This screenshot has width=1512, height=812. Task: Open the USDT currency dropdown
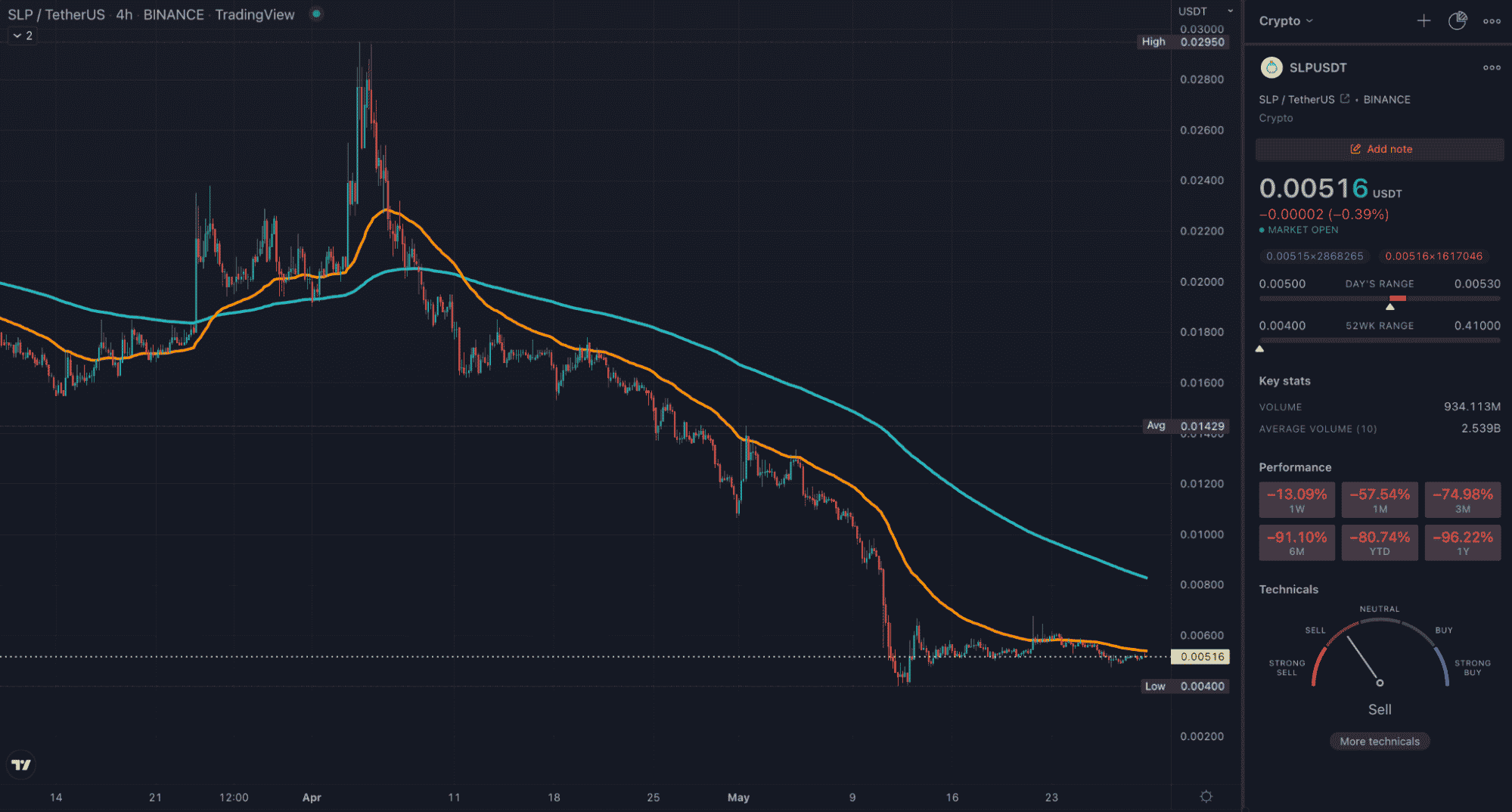pos(1206,11)
